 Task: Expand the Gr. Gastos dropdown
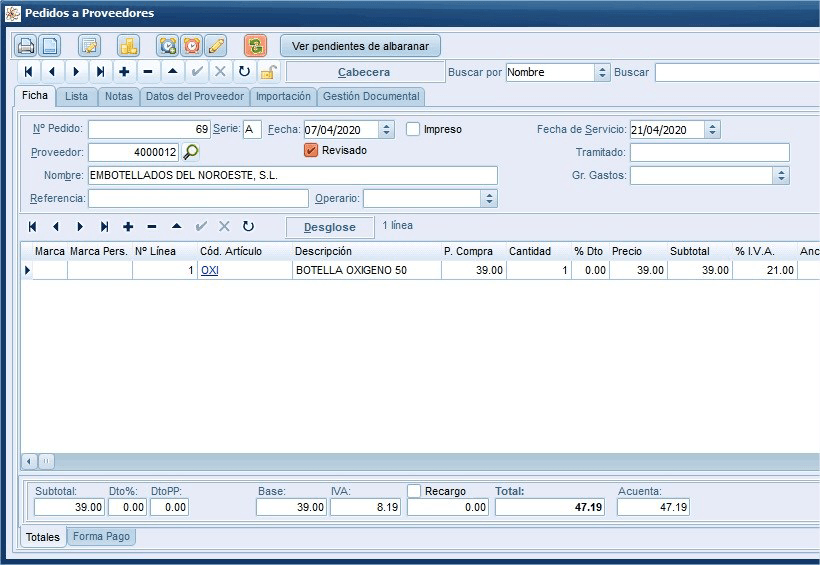(x=781, y=175)
